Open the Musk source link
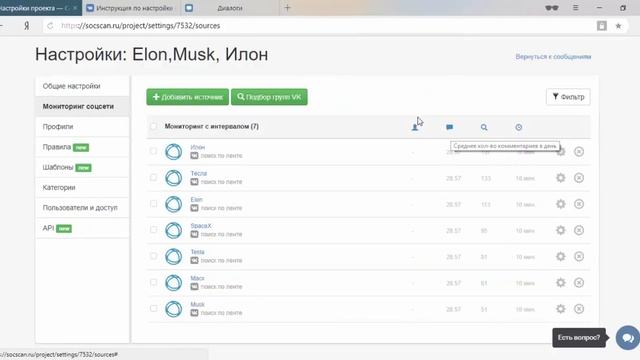 pyautogui.click(x=197, y=304)
